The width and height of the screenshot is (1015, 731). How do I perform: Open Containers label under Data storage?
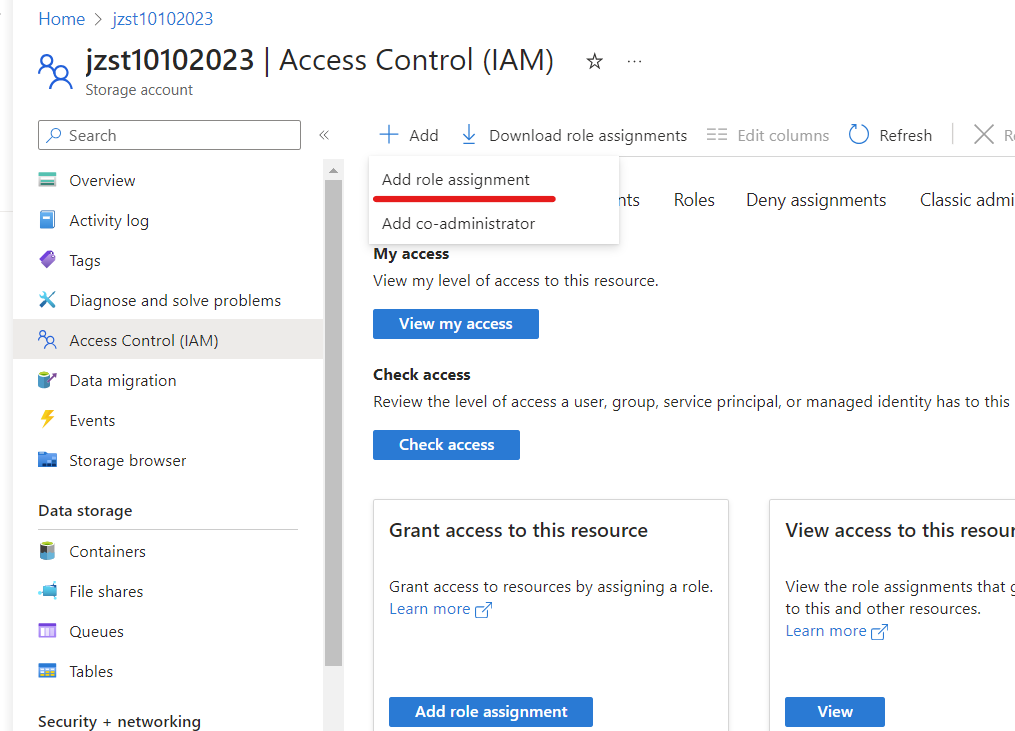(x=107, y=552)
